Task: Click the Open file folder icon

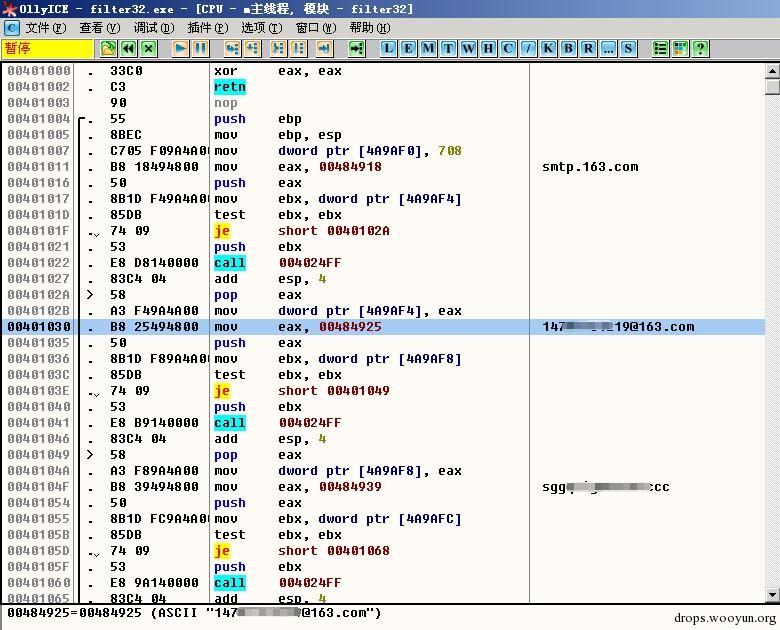Action: pos(108,48)
